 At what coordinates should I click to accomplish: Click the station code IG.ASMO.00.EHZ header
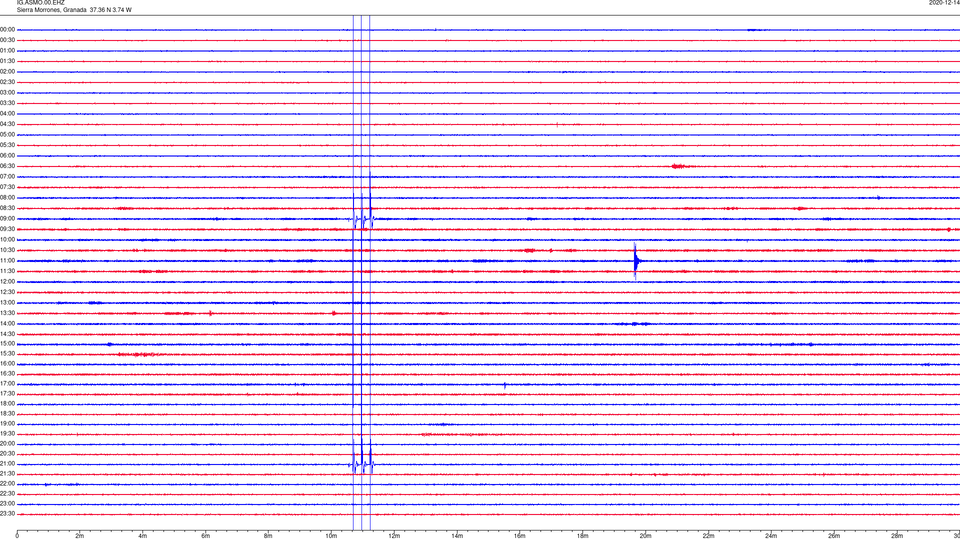[40, 3]
